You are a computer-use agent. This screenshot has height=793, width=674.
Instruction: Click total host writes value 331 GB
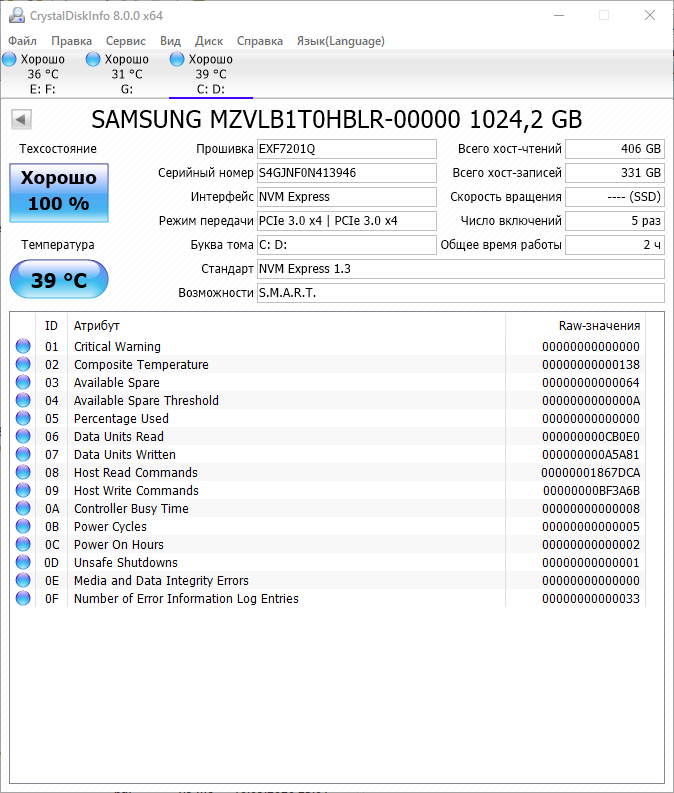614,173
